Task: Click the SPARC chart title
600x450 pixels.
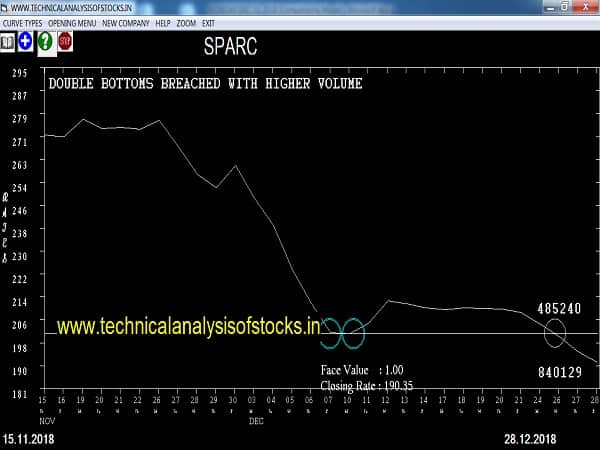Action: tap(231, 47)
